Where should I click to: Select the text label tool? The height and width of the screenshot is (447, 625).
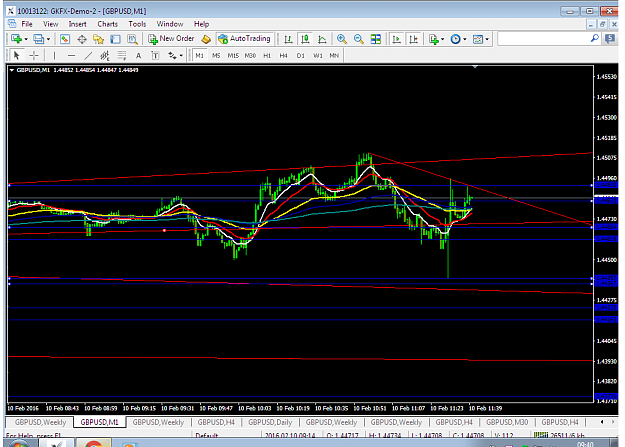coord(155,56)
